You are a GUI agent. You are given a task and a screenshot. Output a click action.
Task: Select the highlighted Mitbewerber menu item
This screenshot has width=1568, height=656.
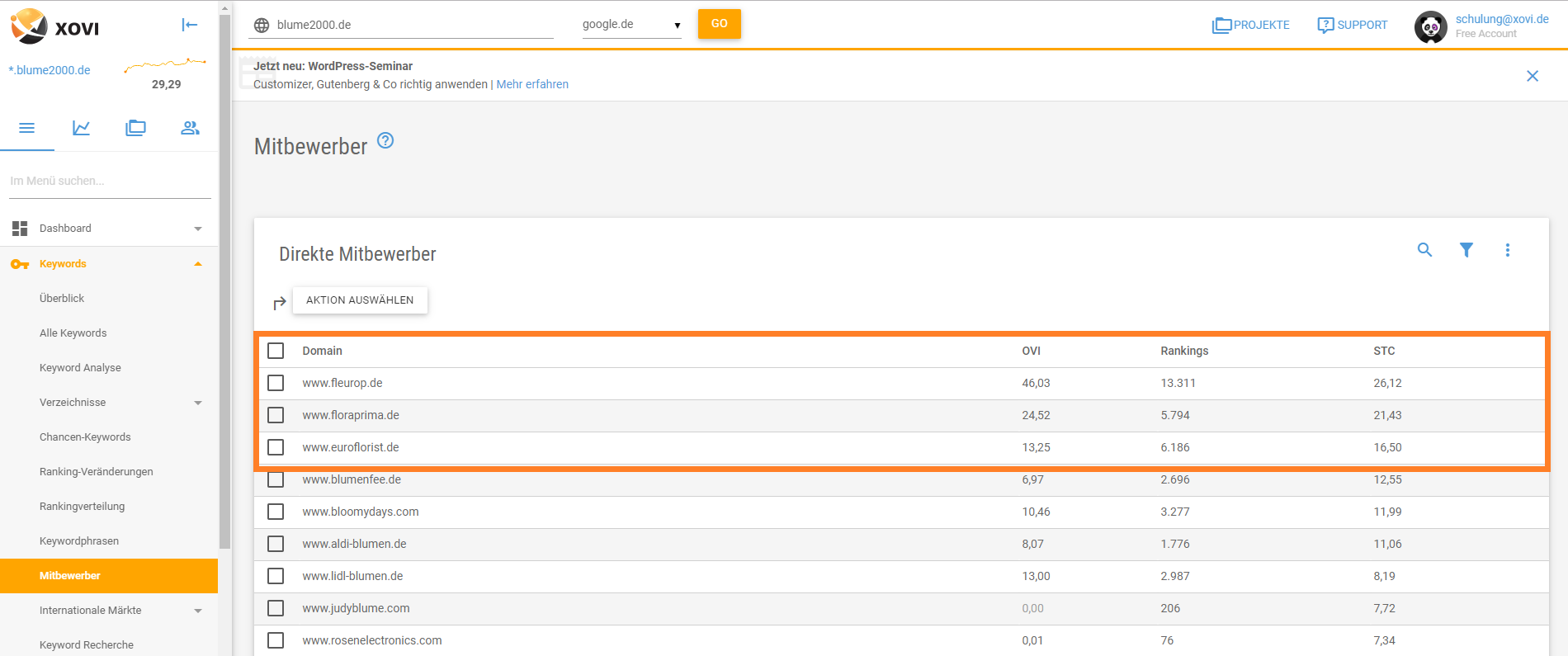click(x=109, y=576)
